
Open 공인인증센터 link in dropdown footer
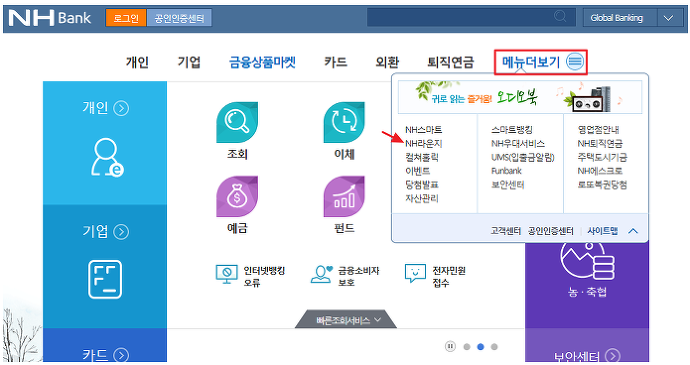551,231
